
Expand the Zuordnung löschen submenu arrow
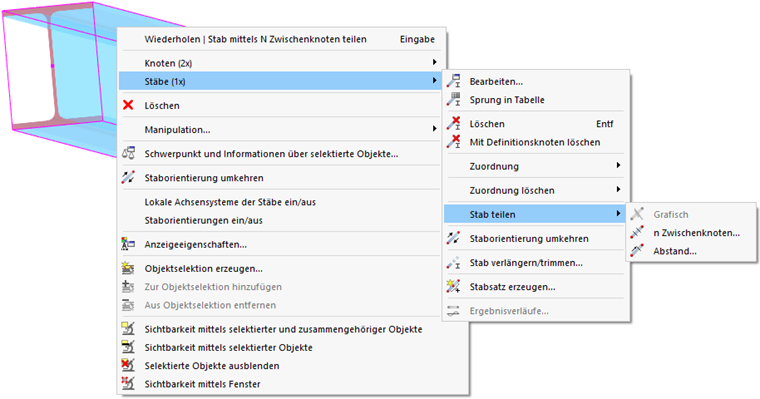point(618,189)
